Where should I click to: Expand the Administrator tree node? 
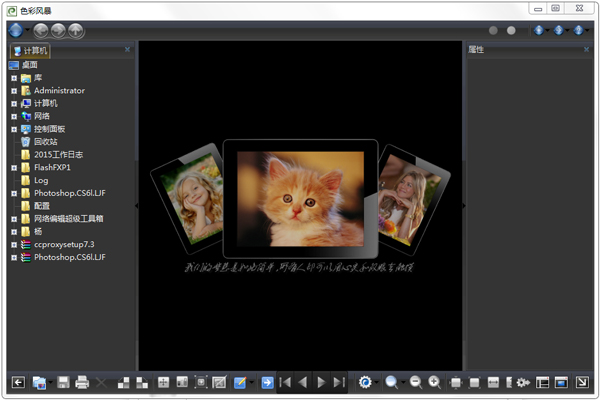pos(14,91)
